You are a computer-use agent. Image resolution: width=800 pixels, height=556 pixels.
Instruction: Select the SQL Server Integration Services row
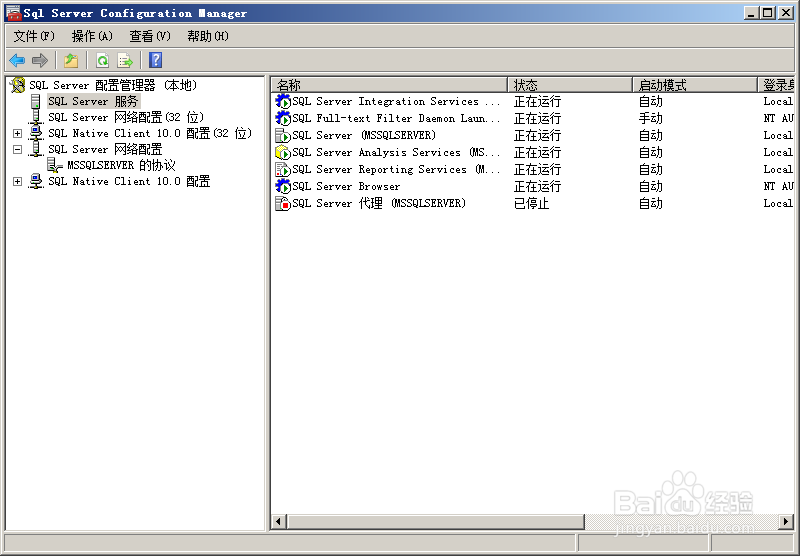click(x=533, y=102)
